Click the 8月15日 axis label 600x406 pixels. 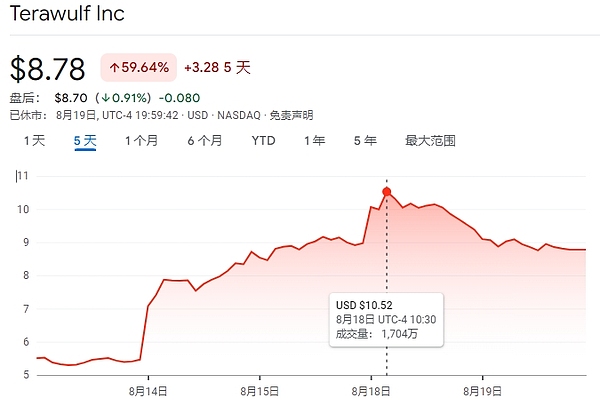pos(259,391)
